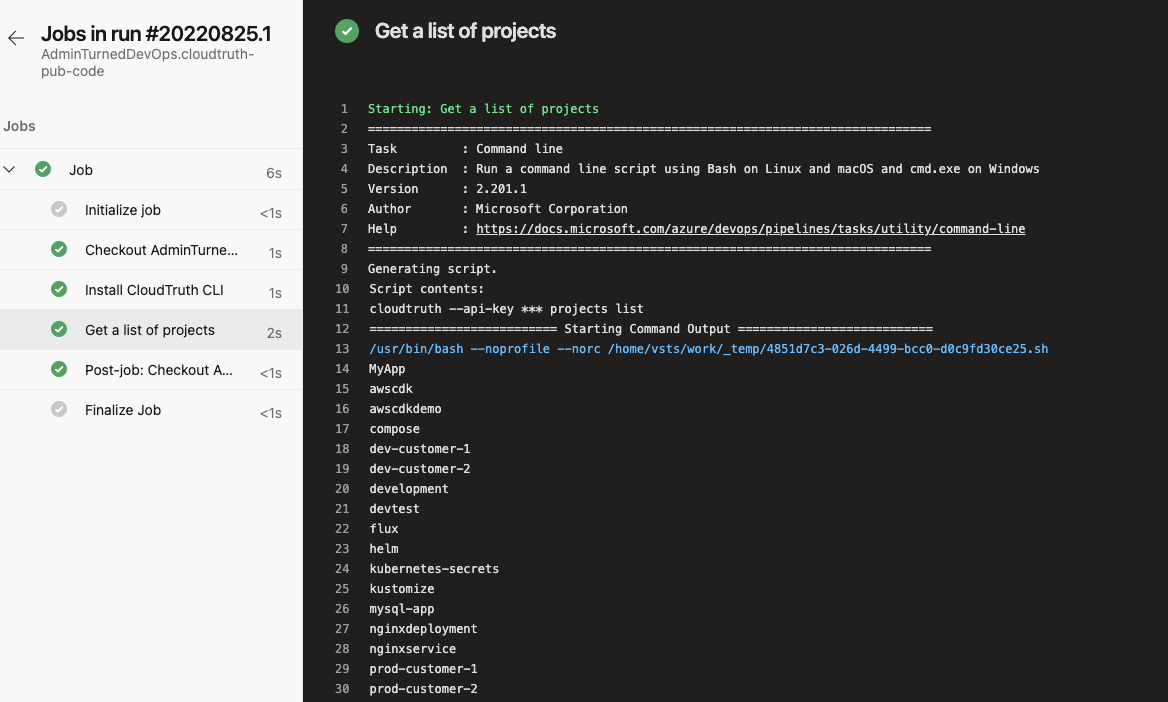Click the green check icon for Checkout AdminTurne...
This screenshot has width=1168, height=702.
(x=59, y=249)
